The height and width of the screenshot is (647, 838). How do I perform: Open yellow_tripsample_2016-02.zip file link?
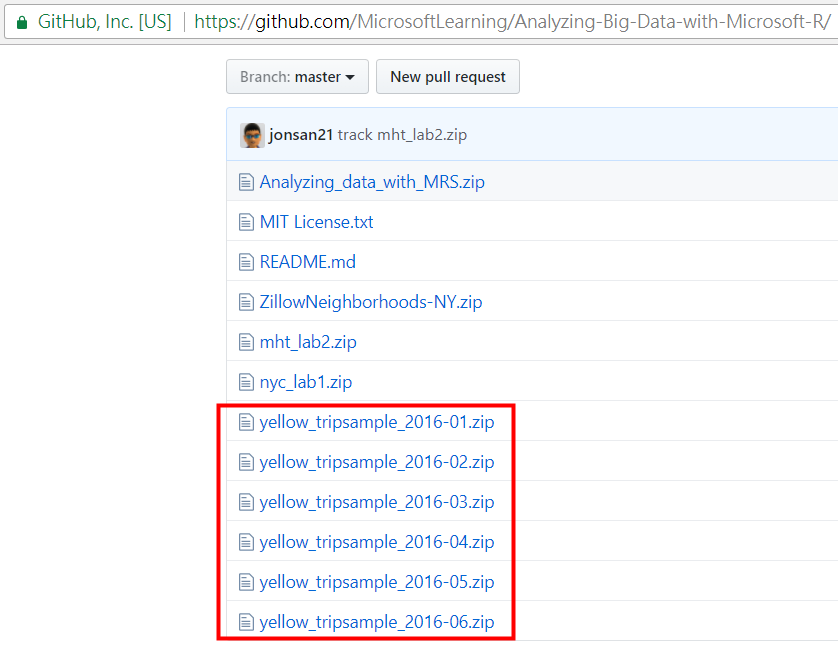[377, 462]
